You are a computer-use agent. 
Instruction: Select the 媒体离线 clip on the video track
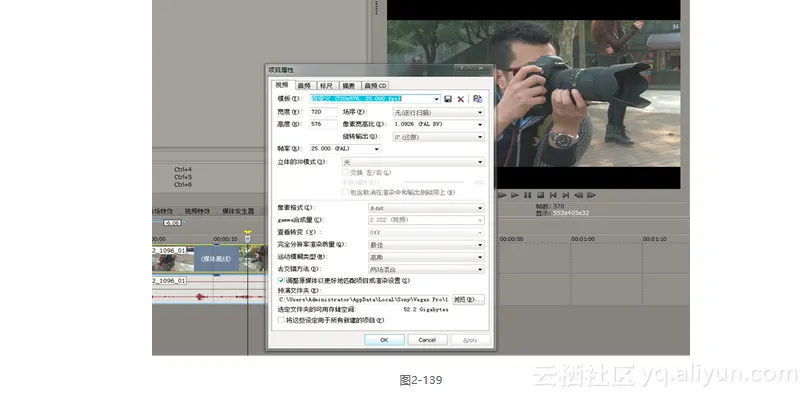click(216, 259)
